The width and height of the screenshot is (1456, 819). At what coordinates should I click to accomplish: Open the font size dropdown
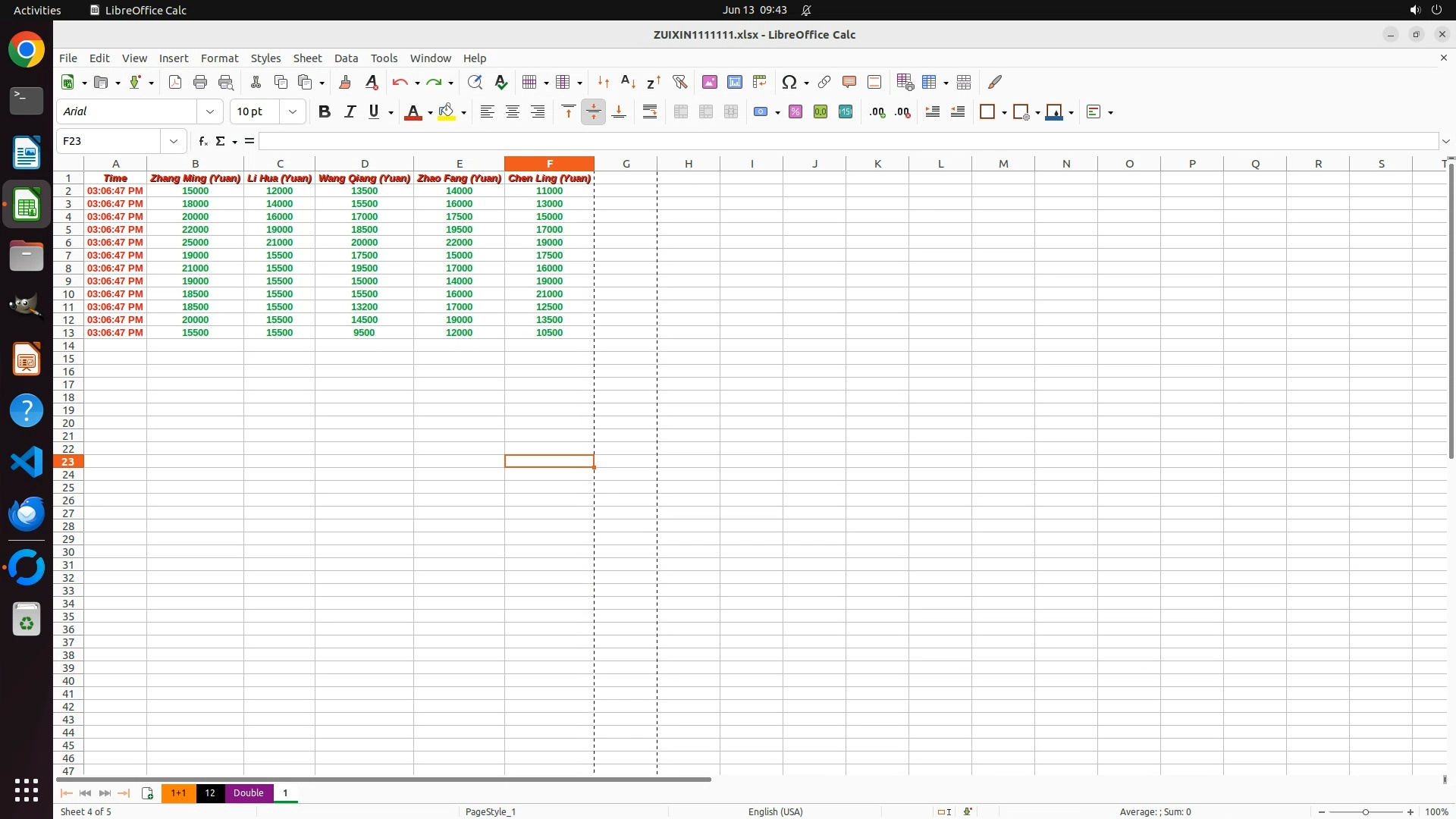tap(293, 111)
